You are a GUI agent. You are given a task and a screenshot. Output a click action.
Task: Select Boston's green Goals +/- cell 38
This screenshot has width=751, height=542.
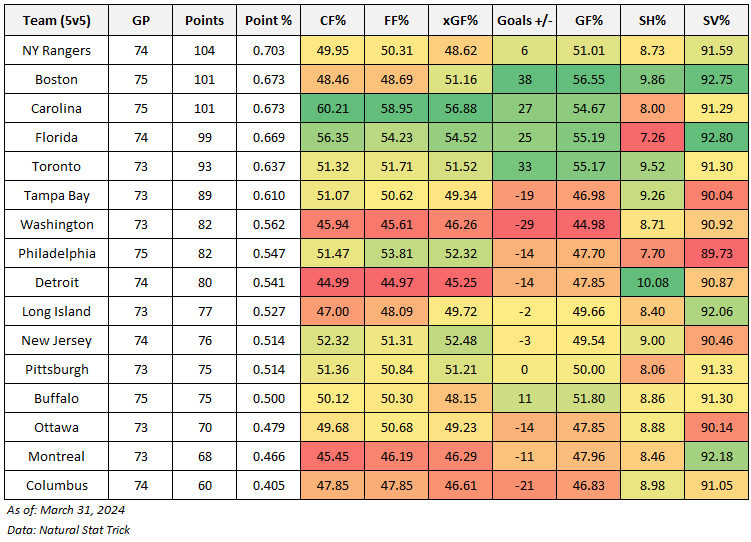click(524, 79)
